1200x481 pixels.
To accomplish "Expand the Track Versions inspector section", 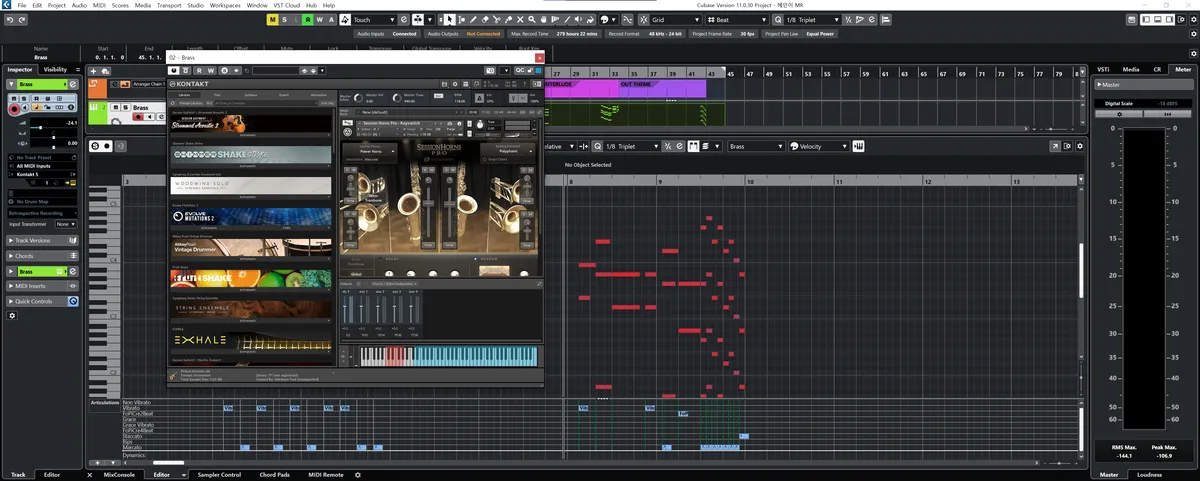I will click(42, 240).
